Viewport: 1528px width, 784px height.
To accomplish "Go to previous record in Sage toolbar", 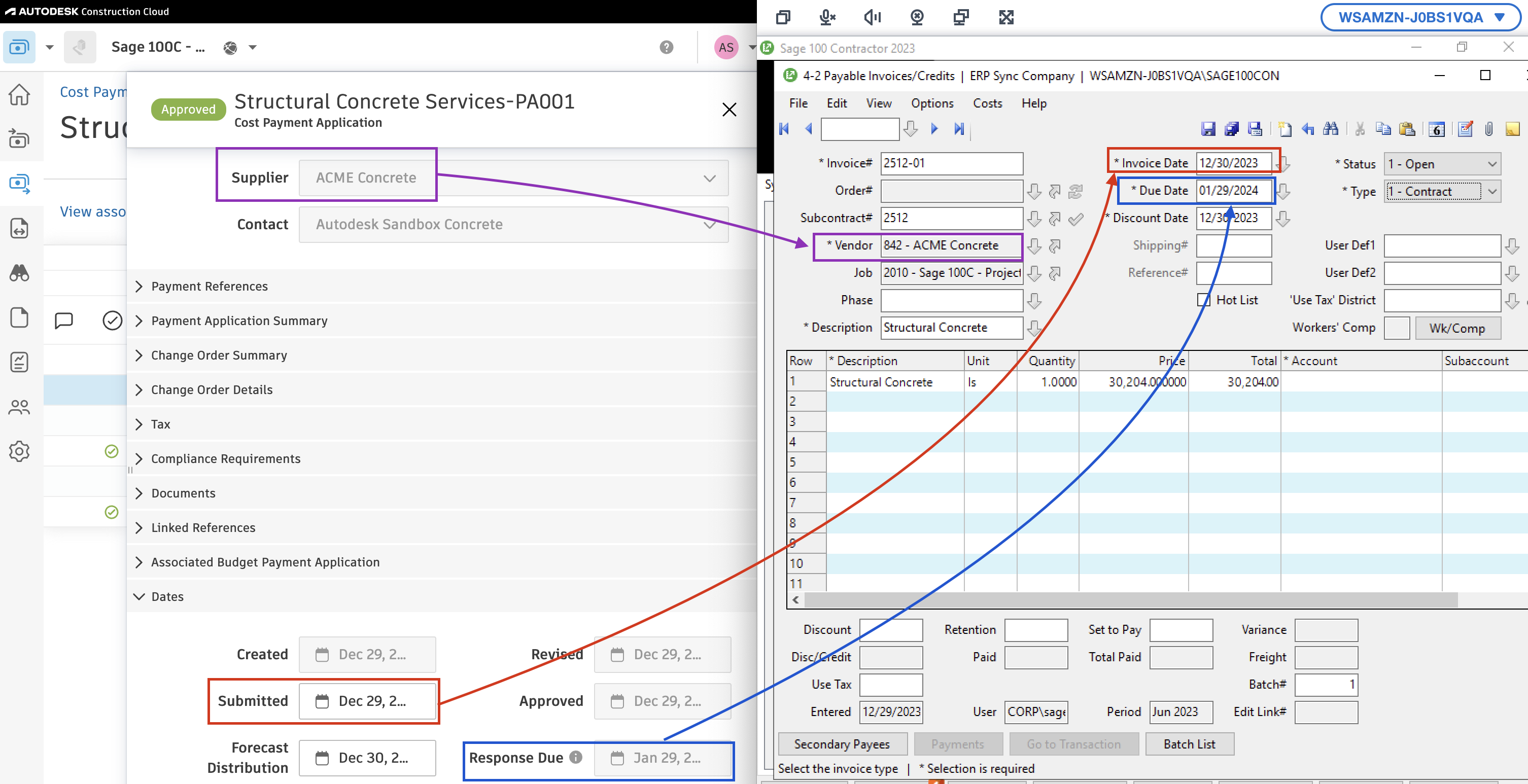I will tap(808, 129).
